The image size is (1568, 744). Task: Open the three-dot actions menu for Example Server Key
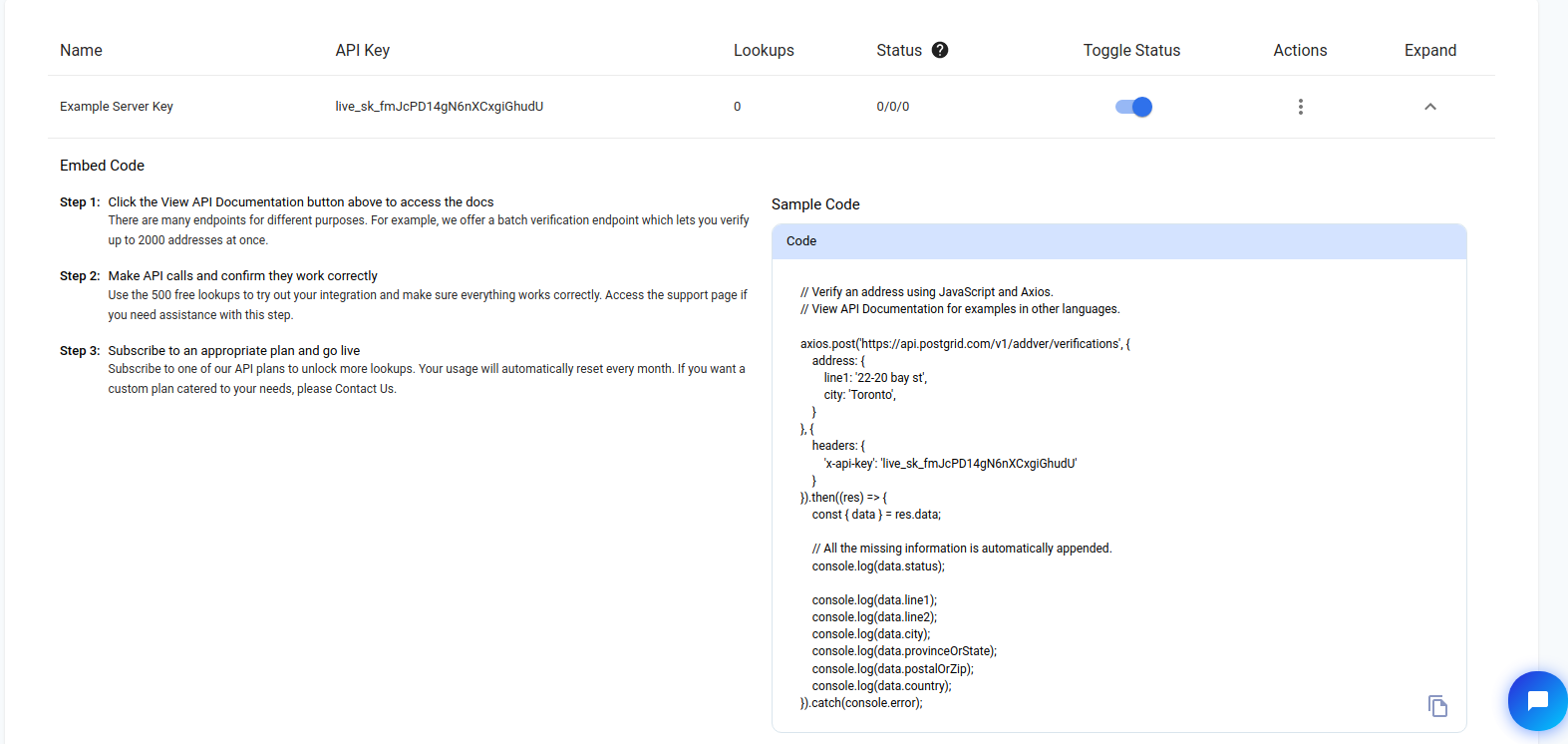pyautogui.click(x=1300, y=107)
